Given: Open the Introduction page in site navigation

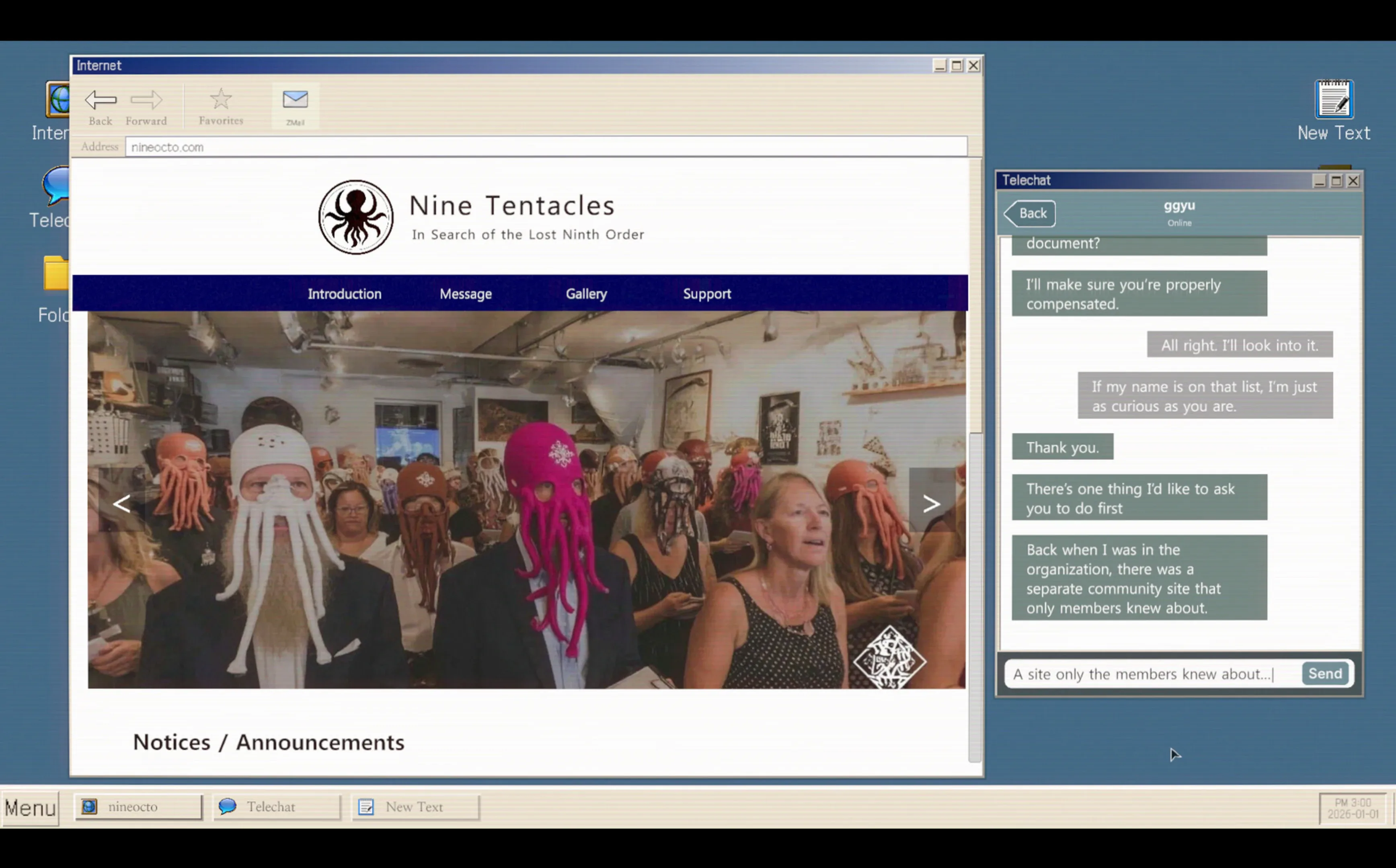Looking at the screenshot, I should (x=345, y=294).
